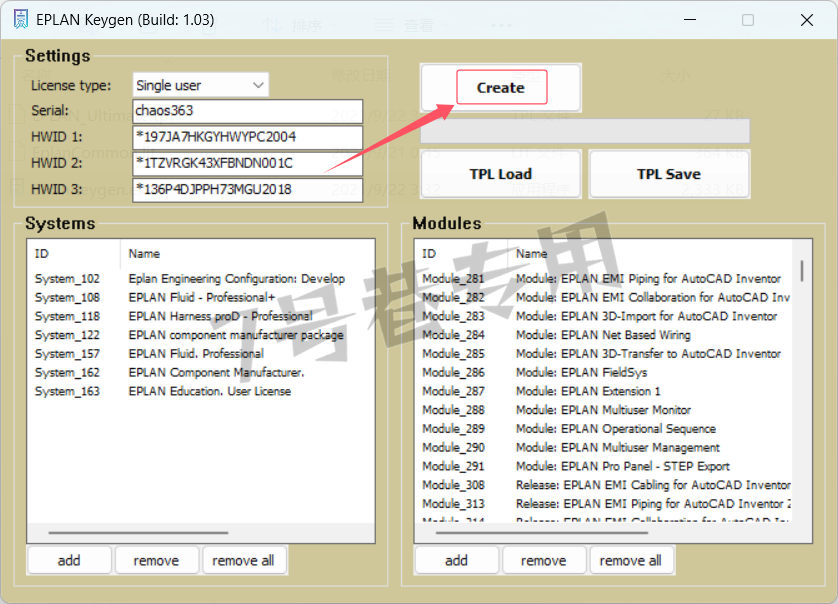Click the Systems list horizontal scrollbar
838x604 pixels.
138,533
